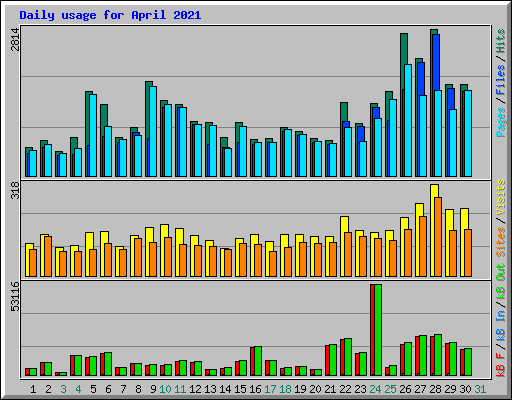
Task: Select day label 28 on the x-axis
Action: click(x=435, y=389)
